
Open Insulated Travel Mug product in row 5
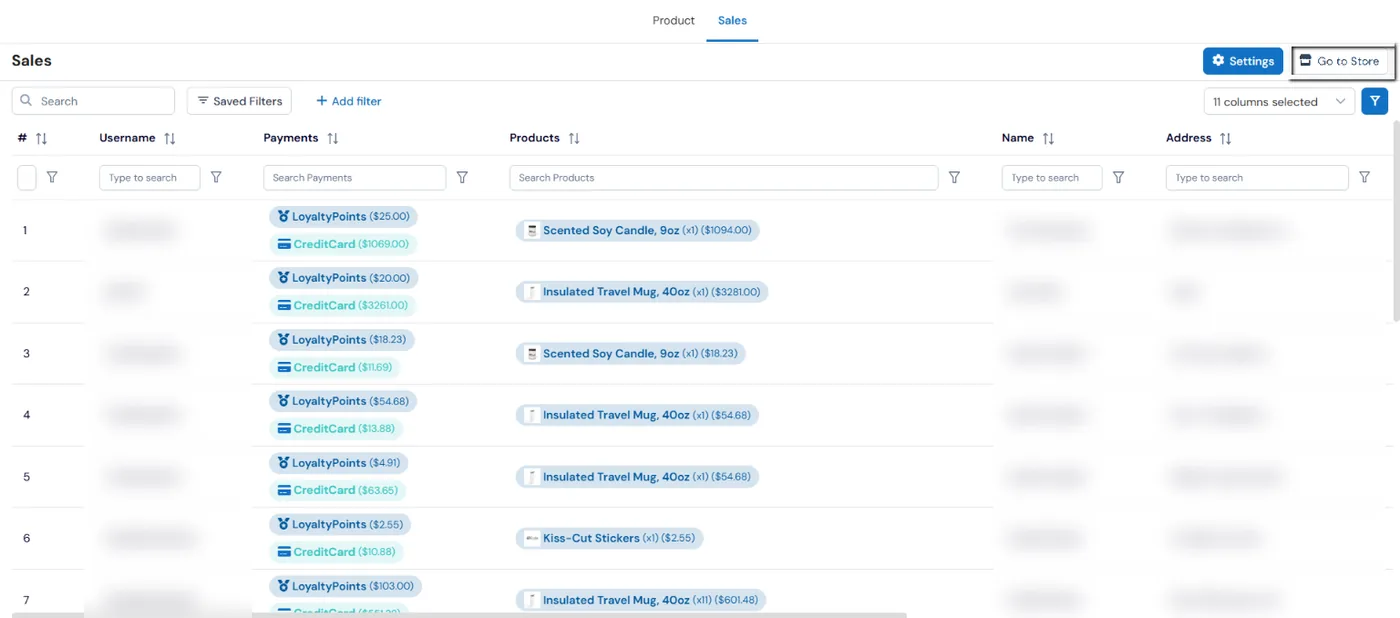point(637,477)
